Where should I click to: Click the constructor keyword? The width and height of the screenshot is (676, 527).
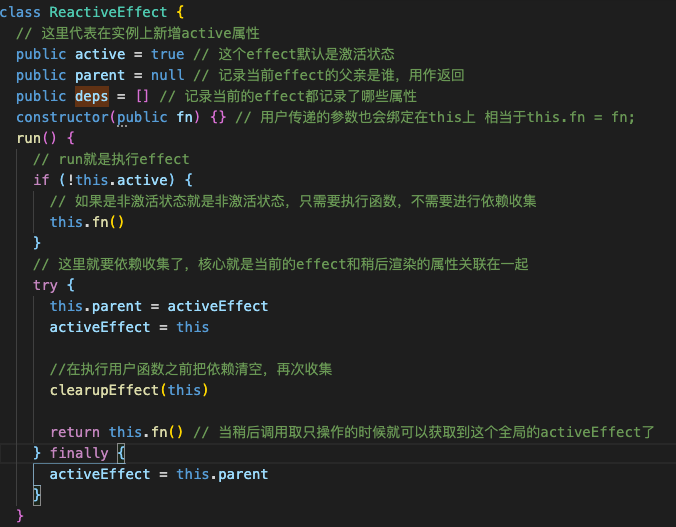coord(63,117)
